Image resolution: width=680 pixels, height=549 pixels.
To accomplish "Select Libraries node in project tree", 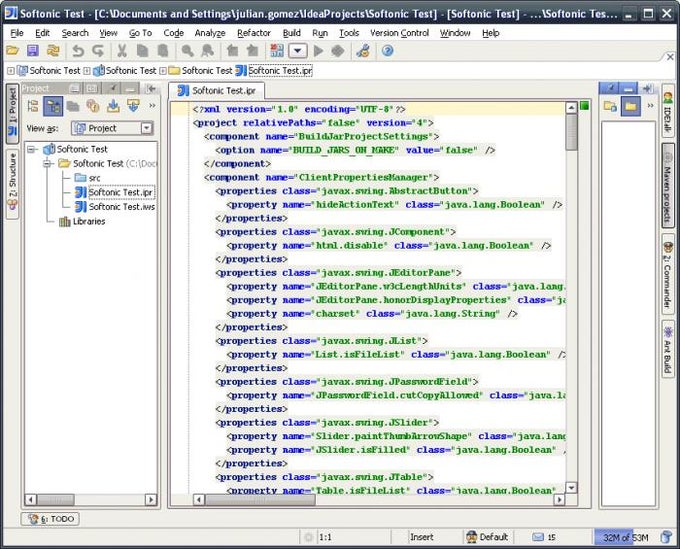I will click(82, 221).
